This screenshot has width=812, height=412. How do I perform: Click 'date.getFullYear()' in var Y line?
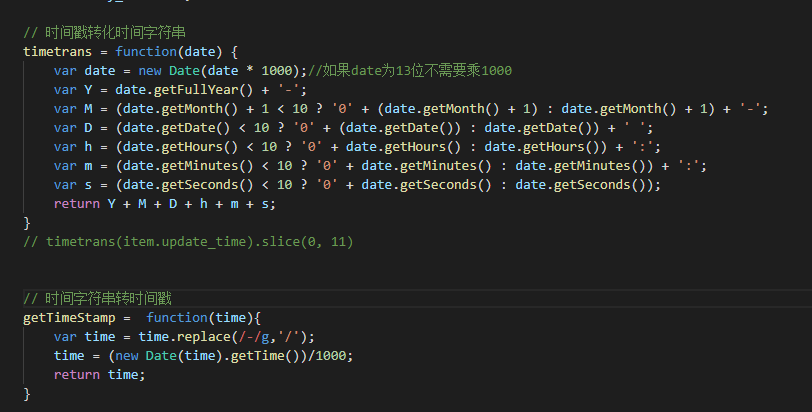[184, 90]
